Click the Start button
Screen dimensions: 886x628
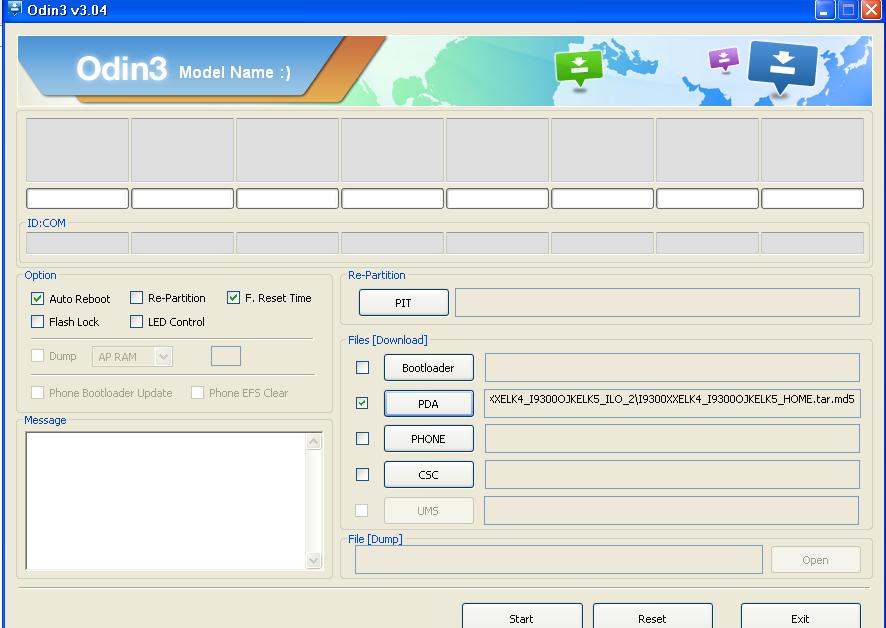tap(522, 616)
